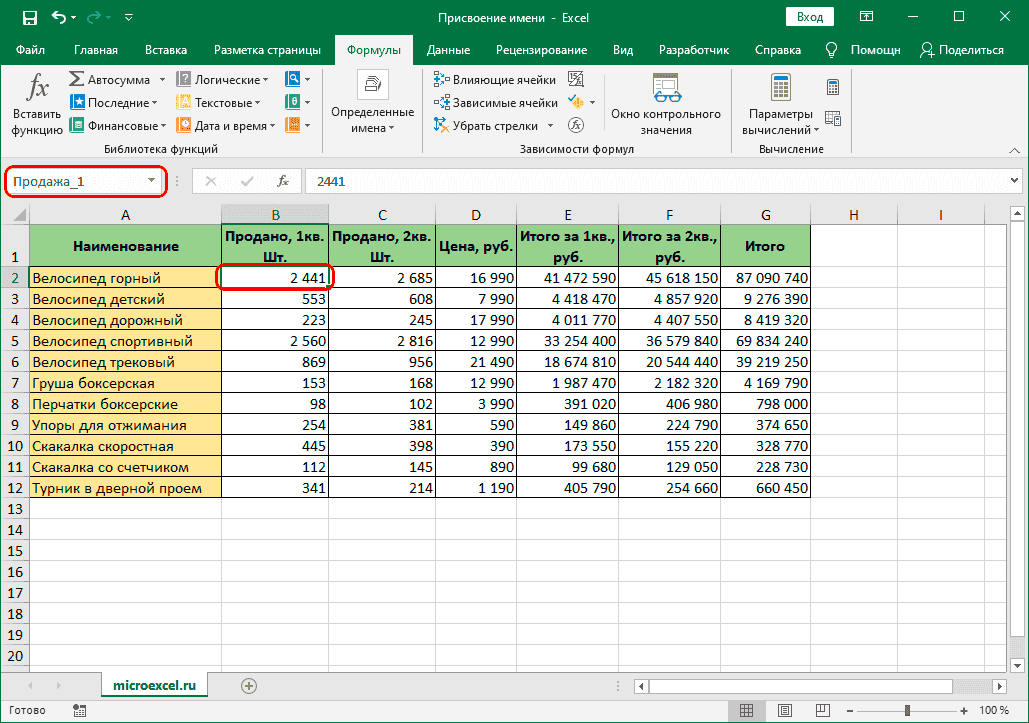Image resolution: width=1029 pixels, height=723 pixels.
Task: Click the Поделиться share button
Action: coord(962,50)
